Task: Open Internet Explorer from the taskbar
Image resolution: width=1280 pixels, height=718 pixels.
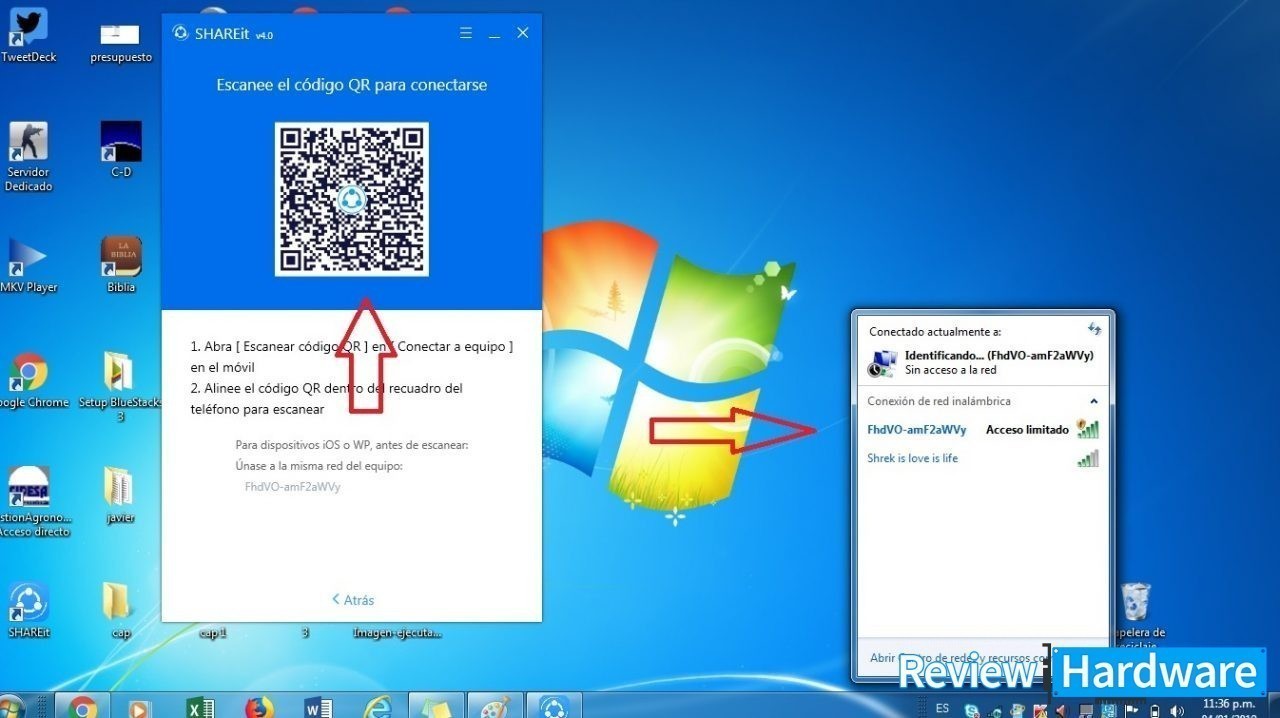Action: [377, 707]
